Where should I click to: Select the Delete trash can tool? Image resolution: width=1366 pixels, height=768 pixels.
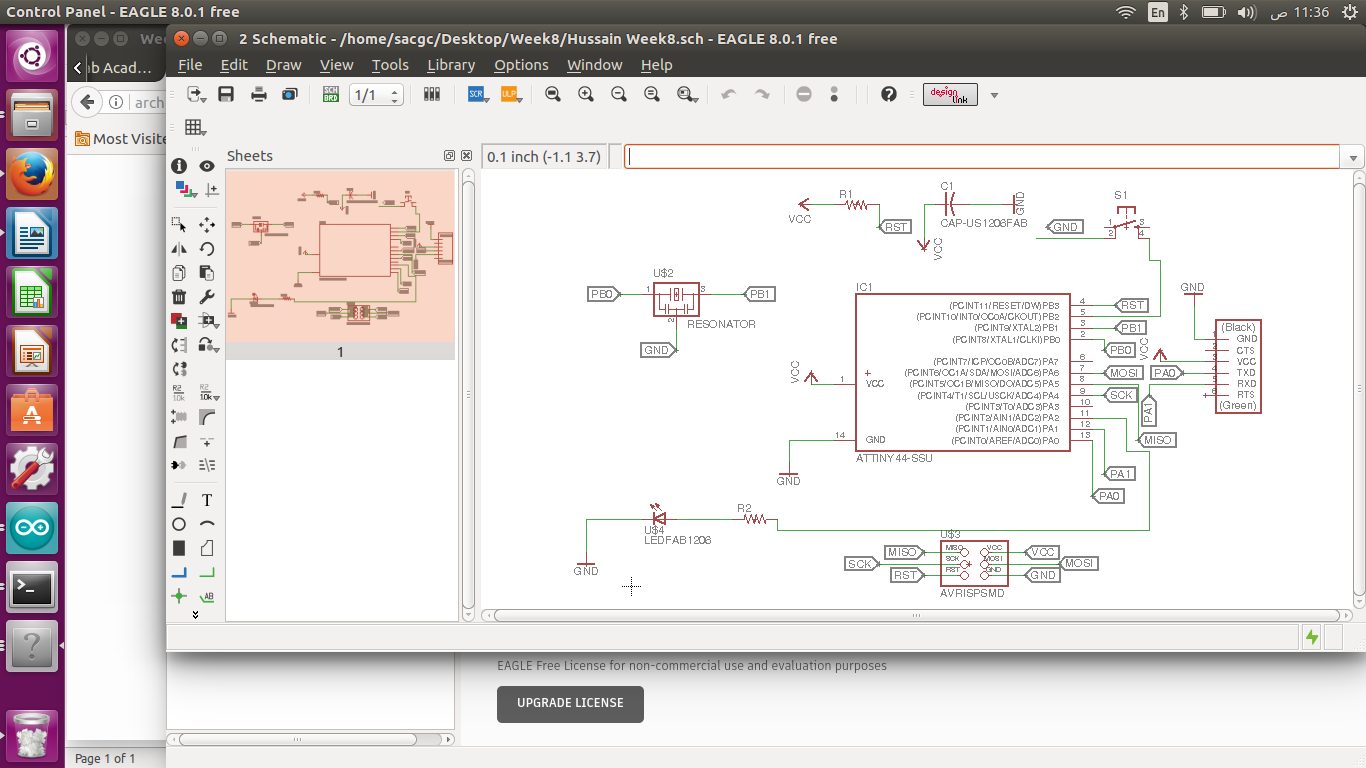click(179, 296)
